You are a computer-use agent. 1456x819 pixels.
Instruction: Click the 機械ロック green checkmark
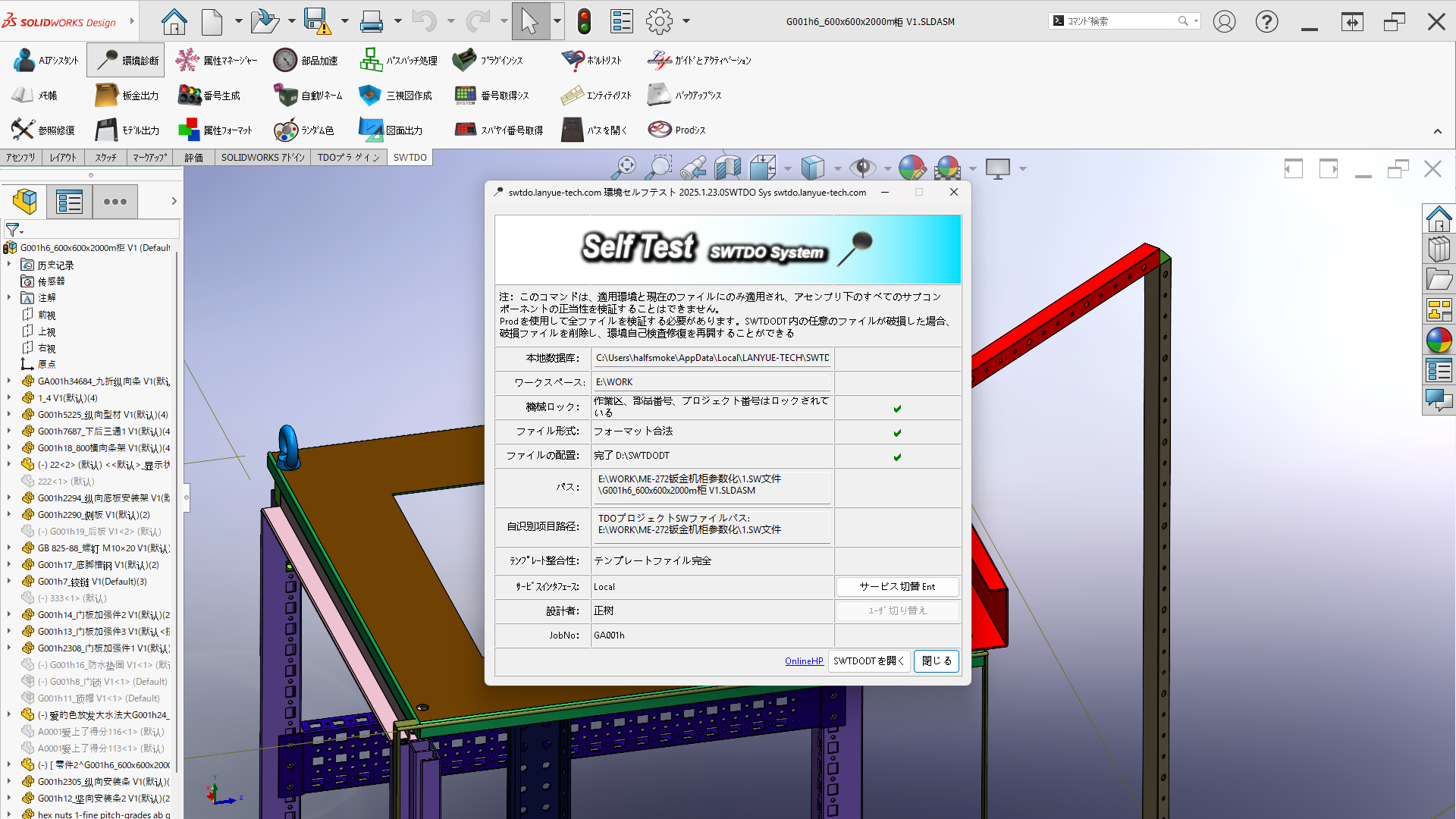[x=897, y=409]
